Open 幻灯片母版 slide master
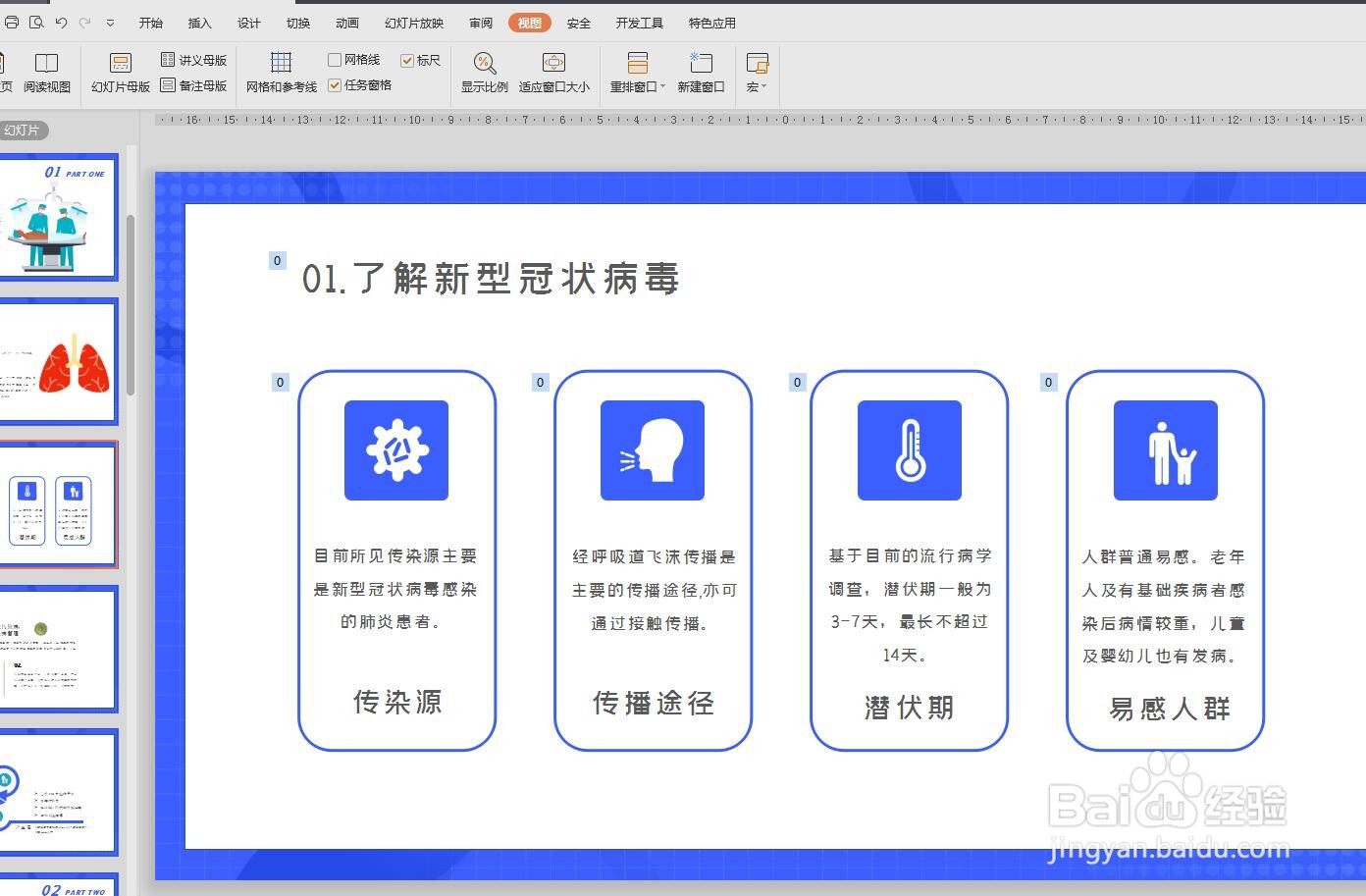This screenshot has height=896, width=1366. 121,74
